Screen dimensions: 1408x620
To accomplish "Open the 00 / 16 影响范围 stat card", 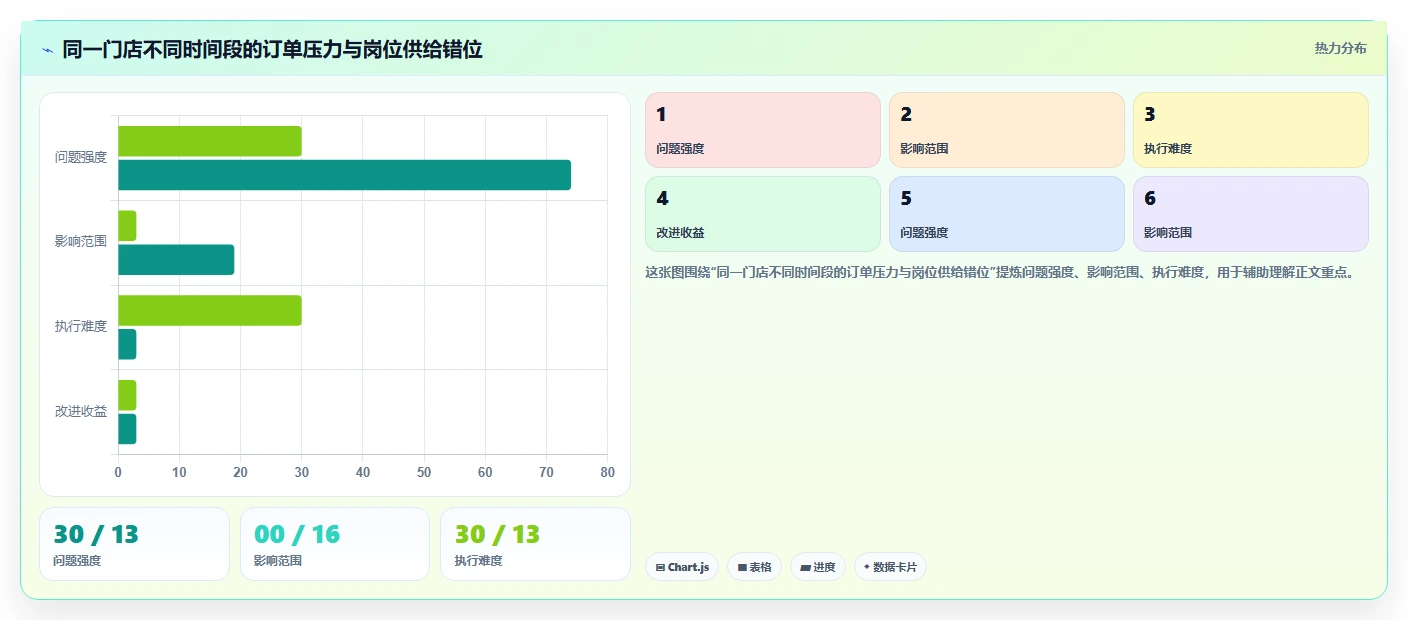I will (x=335, y=544).
